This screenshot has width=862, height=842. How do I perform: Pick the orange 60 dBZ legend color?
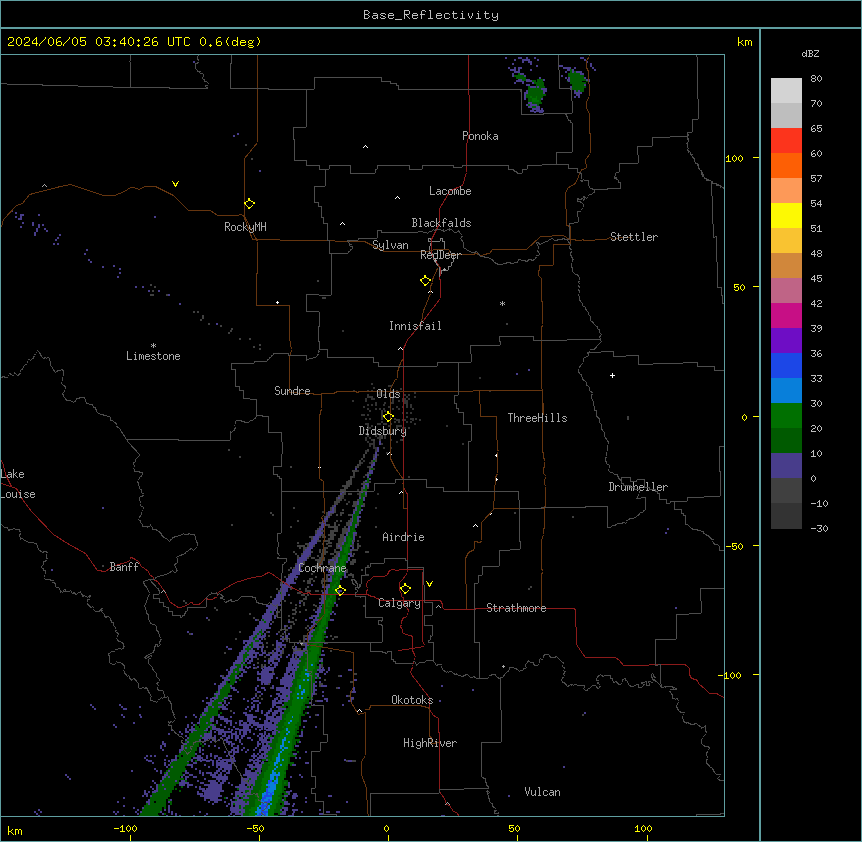click(x=786, y=165)
